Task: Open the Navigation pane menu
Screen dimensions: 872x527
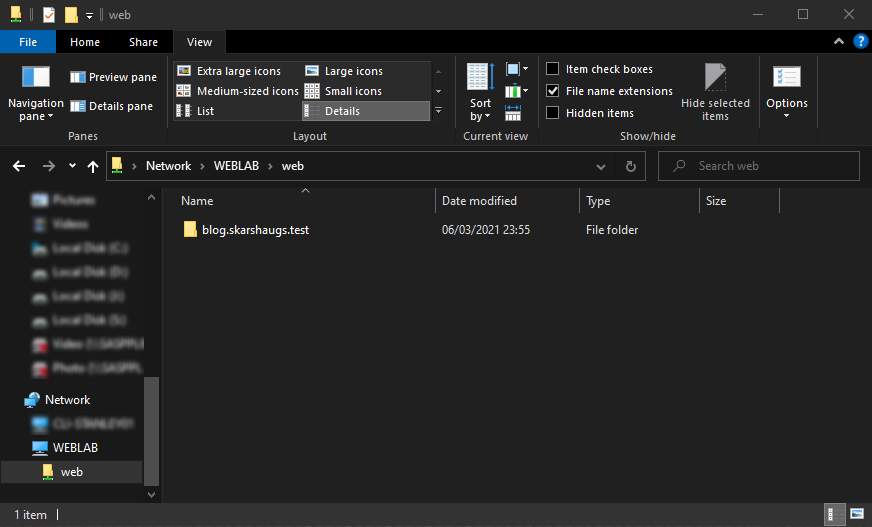Action: tap(36, 93)
